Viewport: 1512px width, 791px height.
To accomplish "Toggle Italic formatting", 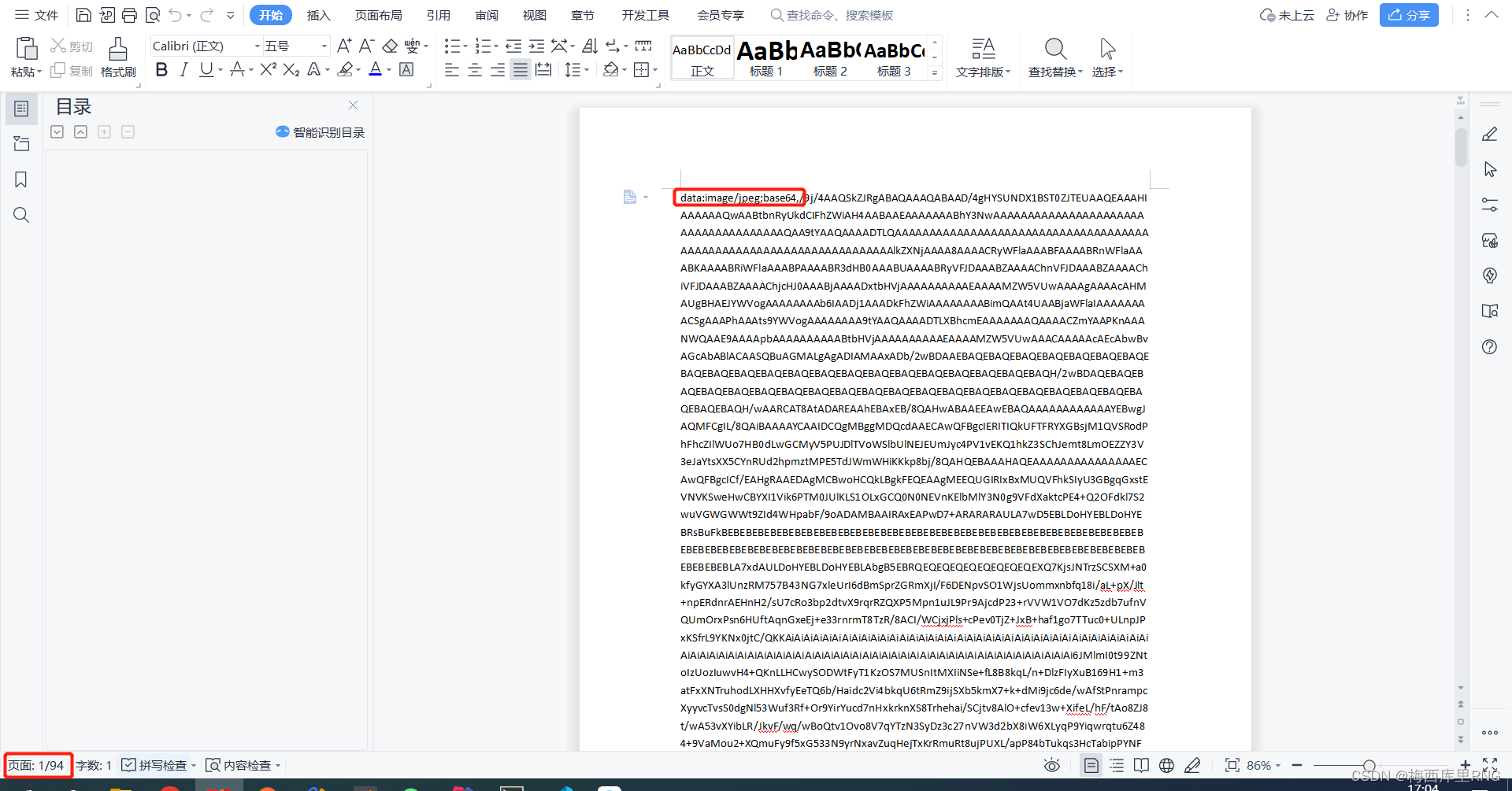I will coord(183,70).
